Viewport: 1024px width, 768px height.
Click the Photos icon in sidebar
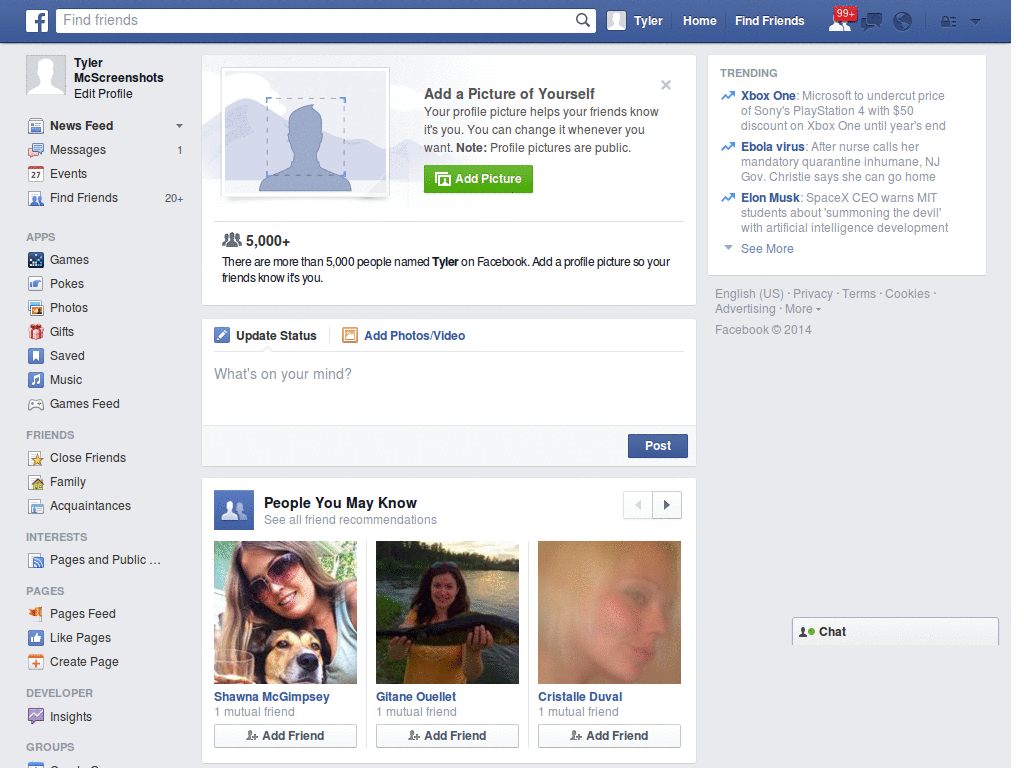tap(36, 308)
